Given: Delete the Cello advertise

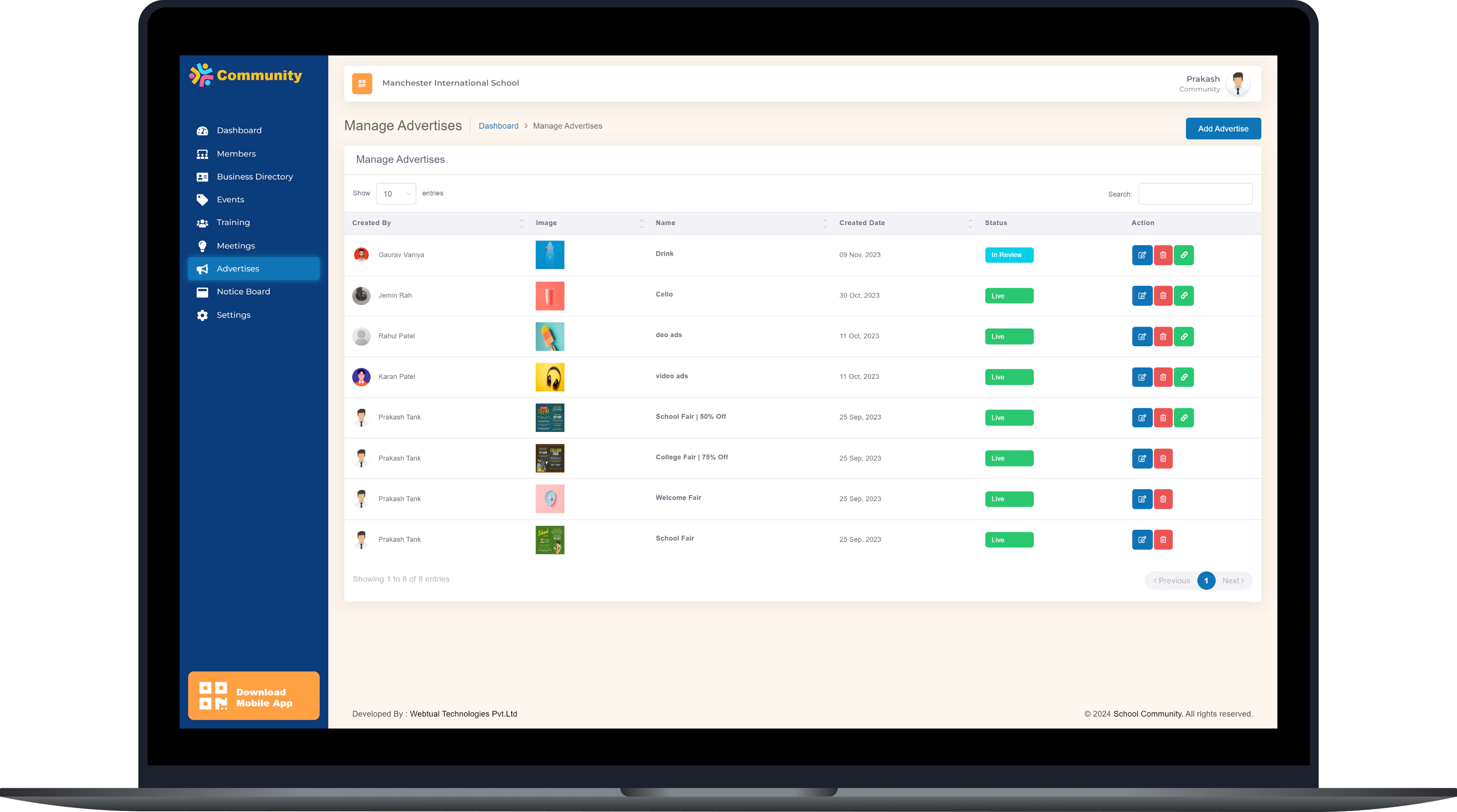Looking at the screenshot, I should point(1163,296).
